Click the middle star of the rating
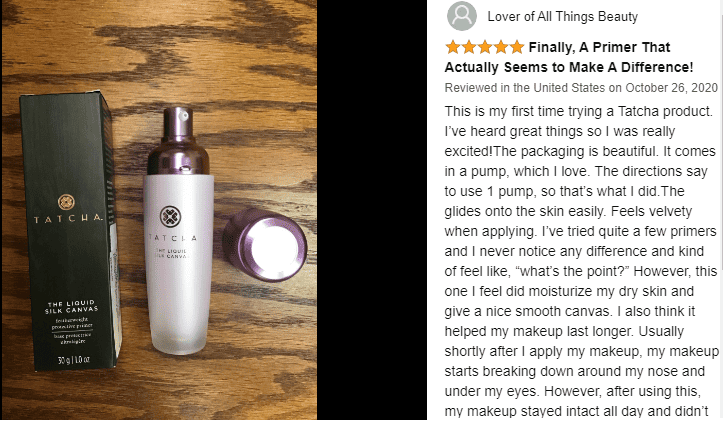This screenshot has width=723, height=427. pos(485,47)
